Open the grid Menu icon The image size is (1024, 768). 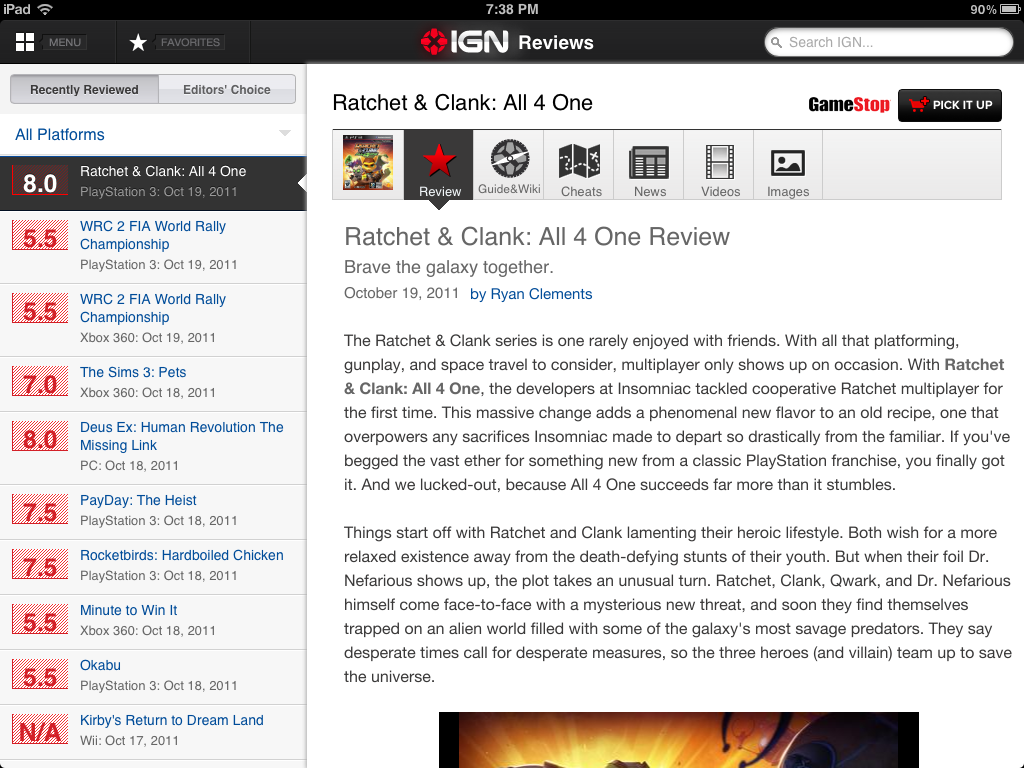coord(26,42)
